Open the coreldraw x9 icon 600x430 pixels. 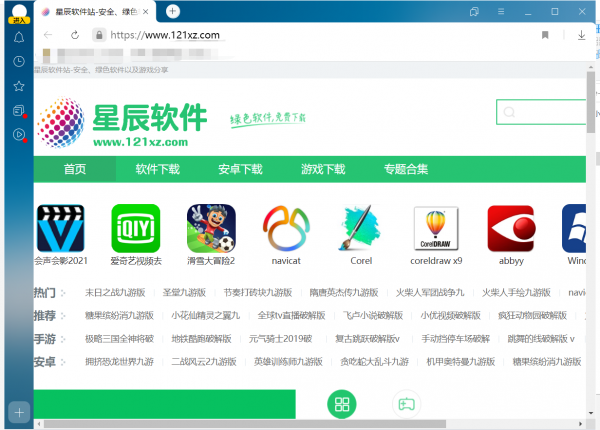click(436, 228)
